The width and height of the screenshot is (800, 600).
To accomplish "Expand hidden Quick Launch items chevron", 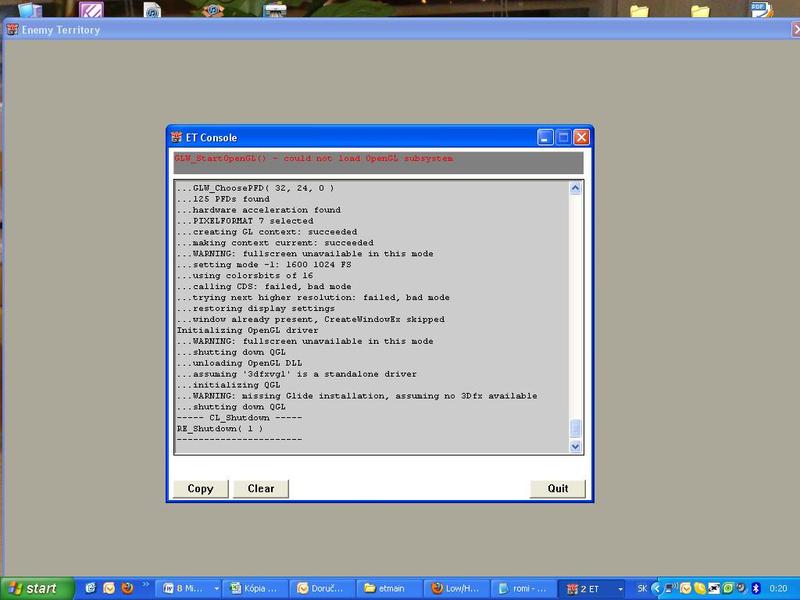I will pos(147,585).
